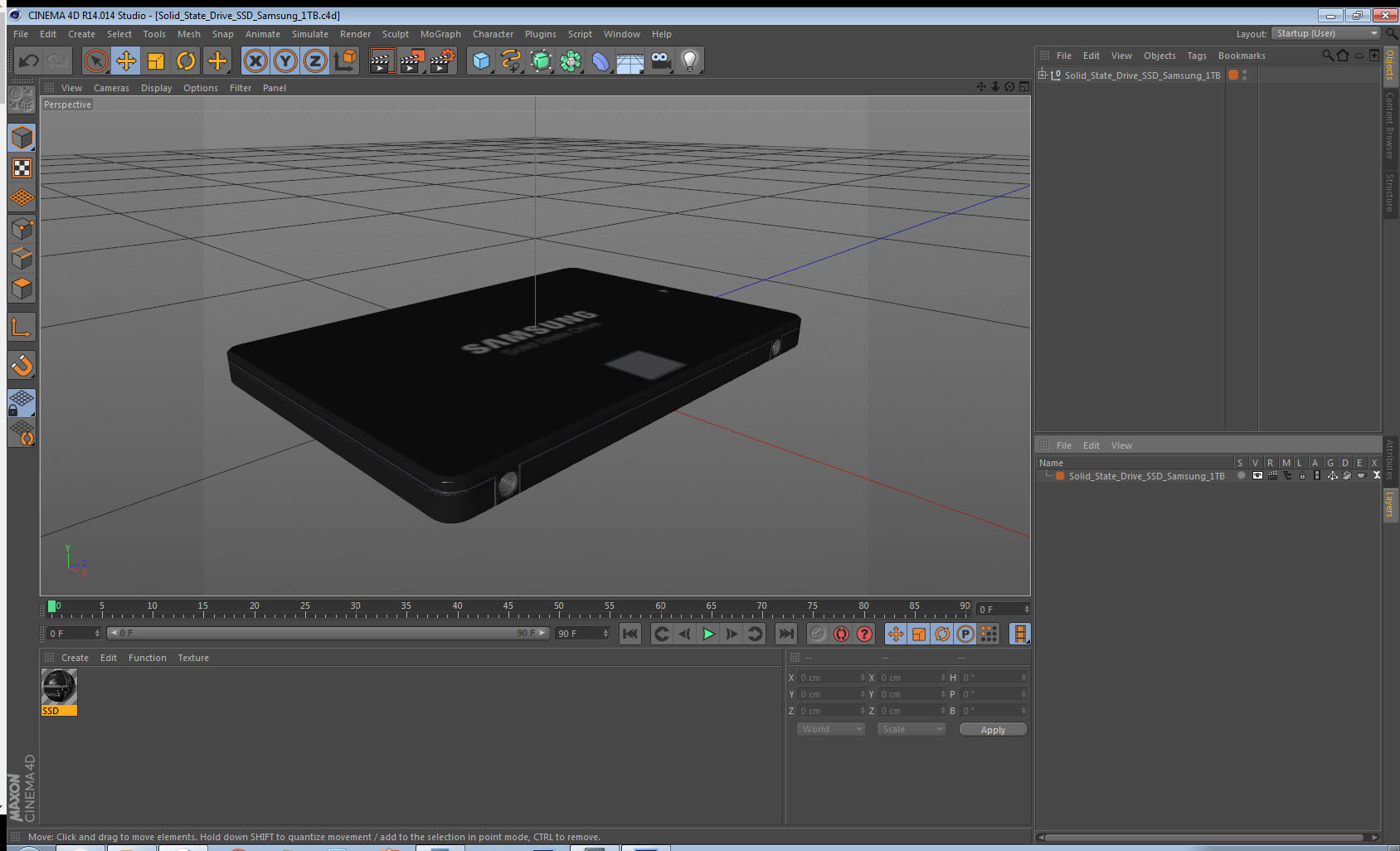
Task: Go to end of animation
Action: (785, 634)
